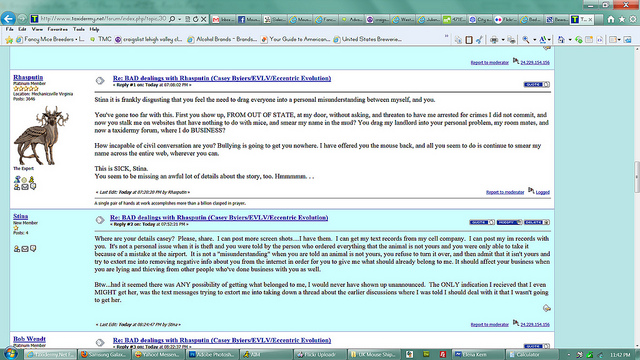Screen dimensions: 640x360
Task: Expand the Print dropdown arrow
Action: pyautogui.click(x=503, y=40)
